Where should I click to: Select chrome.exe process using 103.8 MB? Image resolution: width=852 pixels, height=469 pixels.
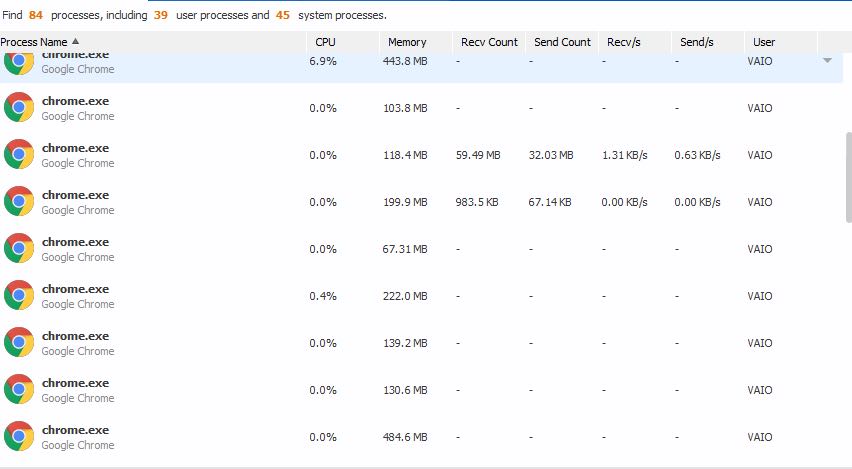(421, 108)
